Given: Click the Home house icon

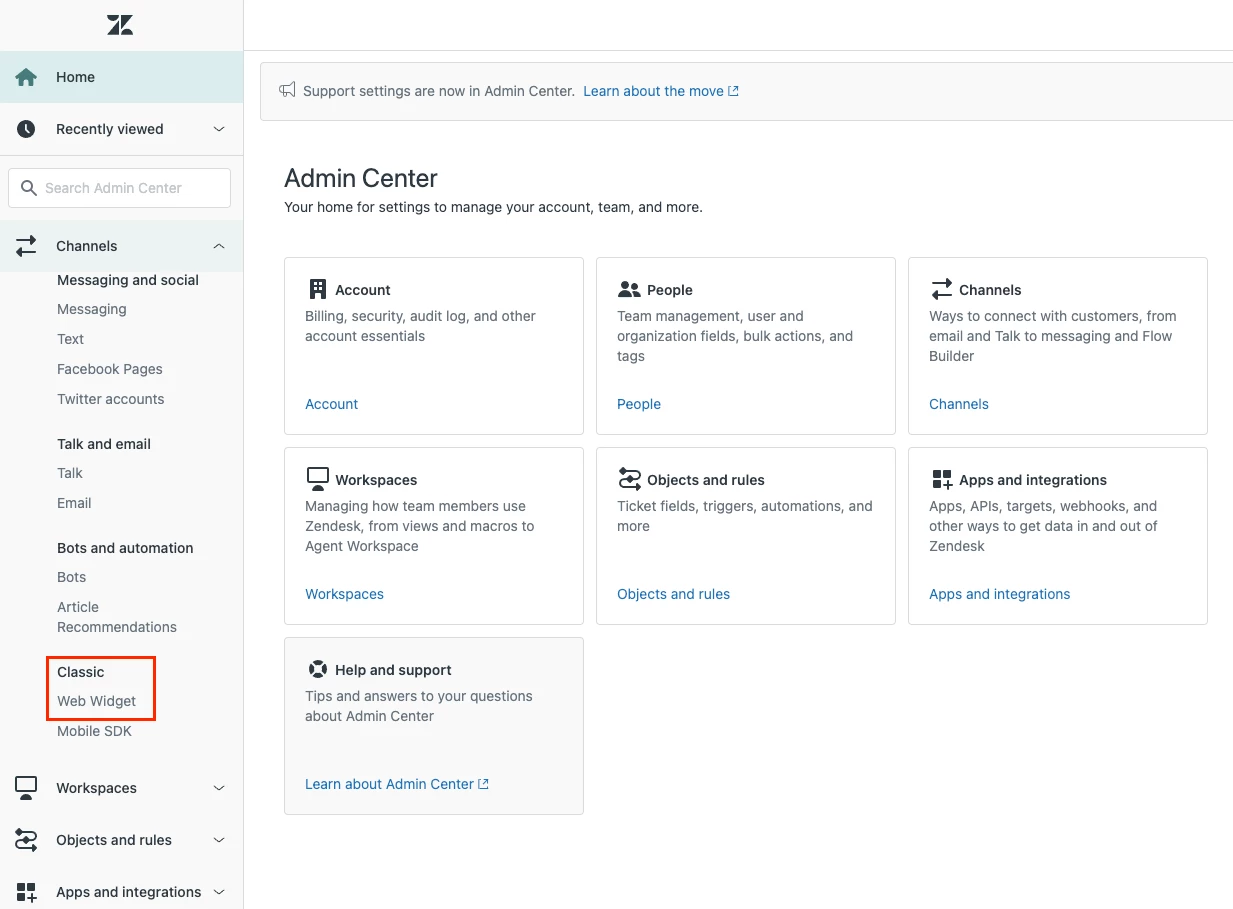Looking at the screenshot, I should tap(26, 77).
